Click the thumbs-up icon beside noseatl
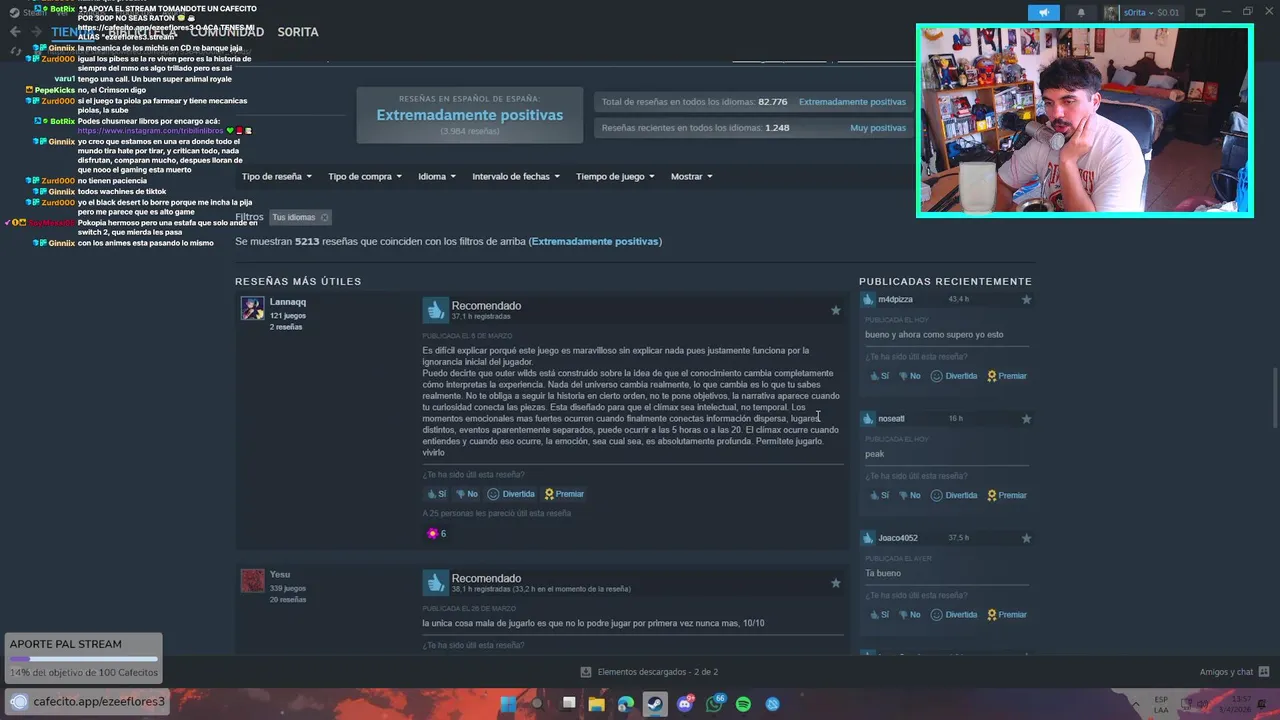This screenshot has width=1280, height=720. pos(868,418)
